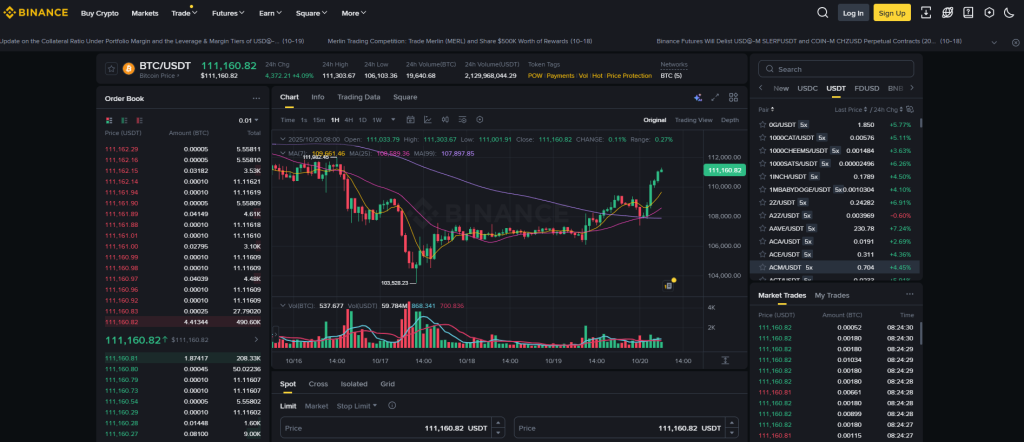Select the Cross margin tab
This screenshot has width=1024, height=442.
[x=318, y=384]
